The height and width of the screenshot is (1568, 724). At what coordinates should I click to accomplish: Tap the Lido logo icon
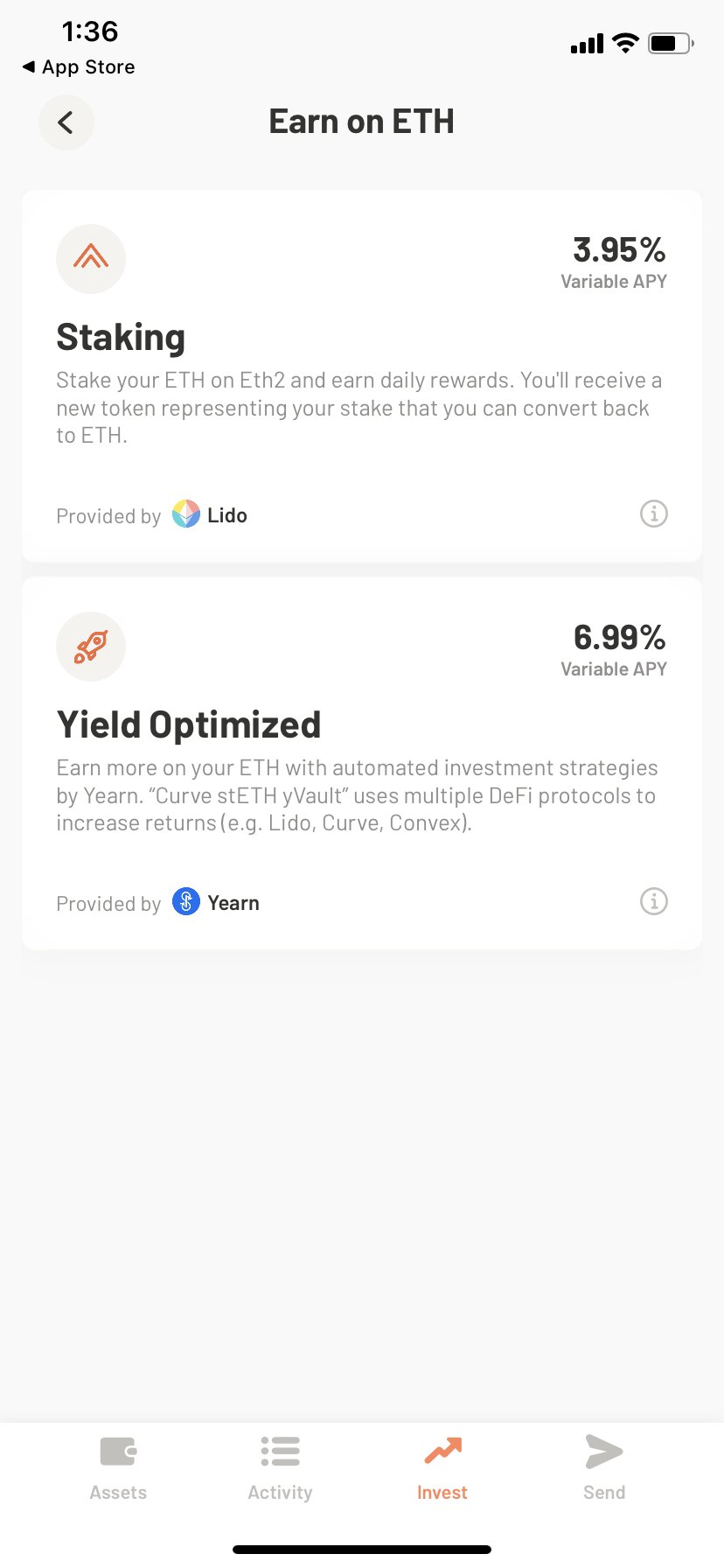coord(186,514)
